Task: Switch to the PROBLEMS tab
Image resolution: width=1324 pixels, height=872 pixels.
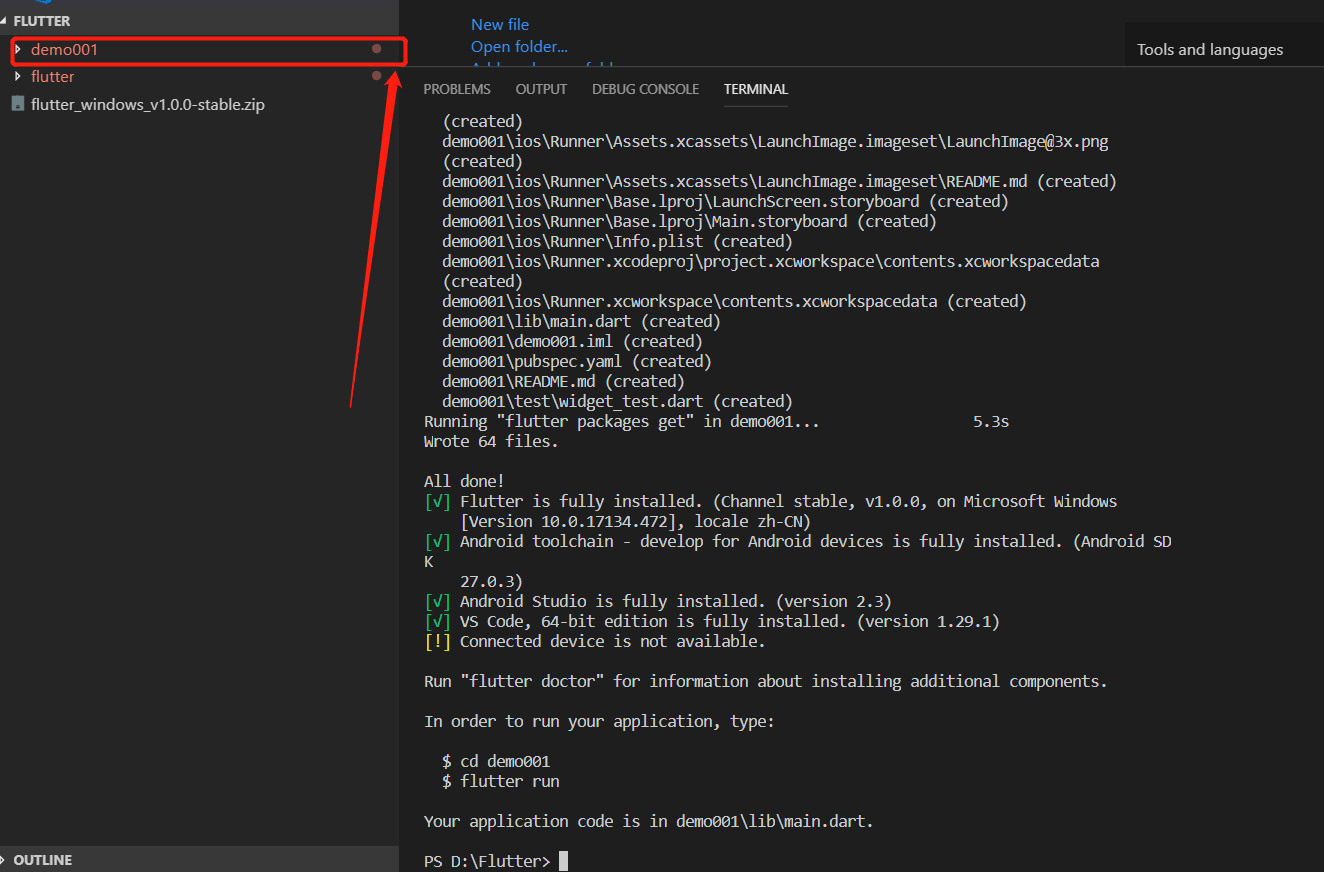Action: point(457,89)
